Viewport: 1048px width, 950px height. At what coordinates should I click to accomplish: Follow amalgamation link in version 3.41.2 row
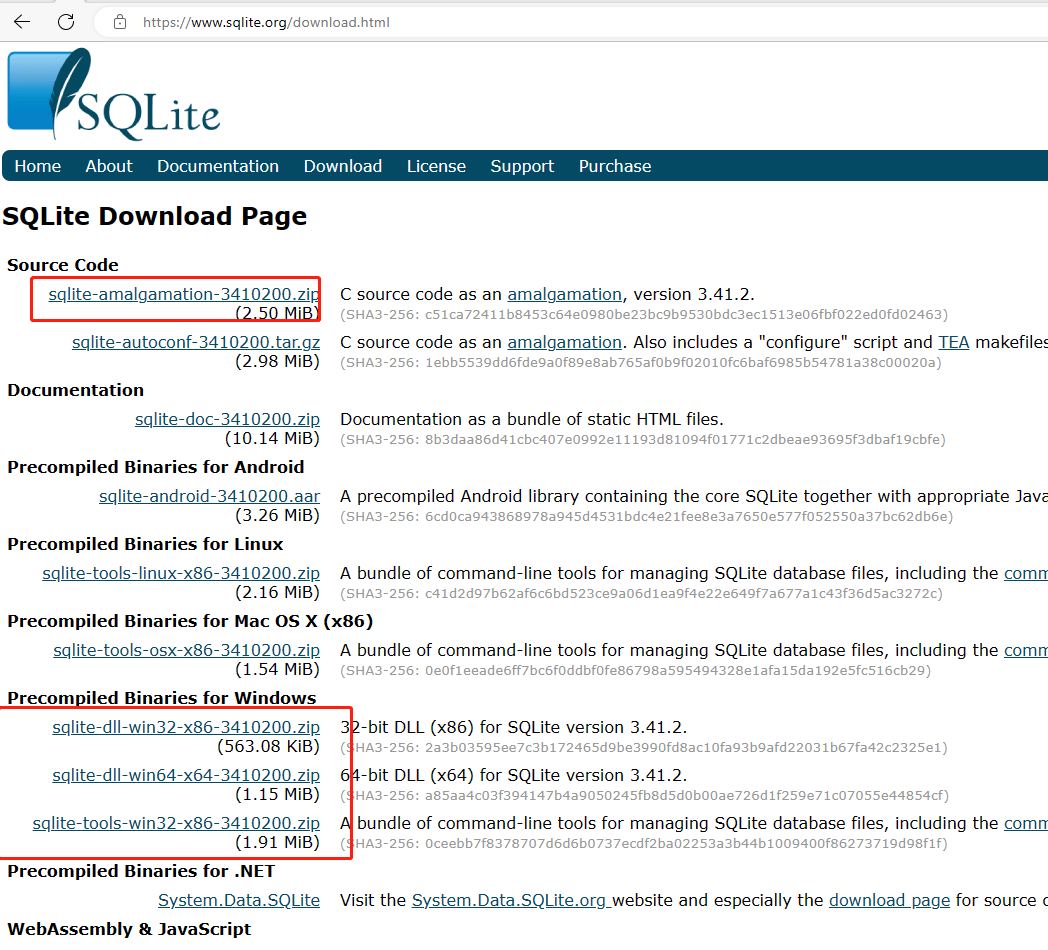tap(564, 294)
